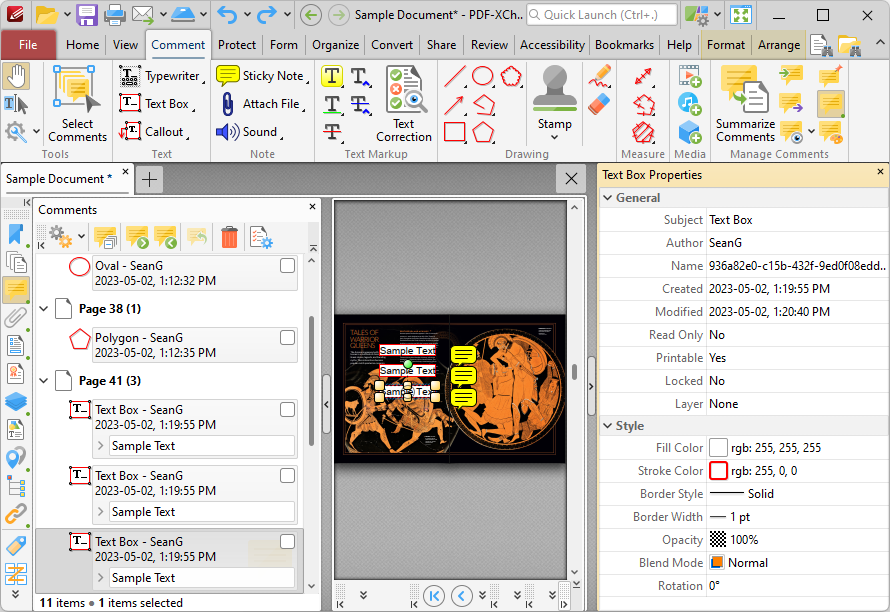Open the Undo history dropdown
This screenshot has height=612, width=890.
[247, 15]
